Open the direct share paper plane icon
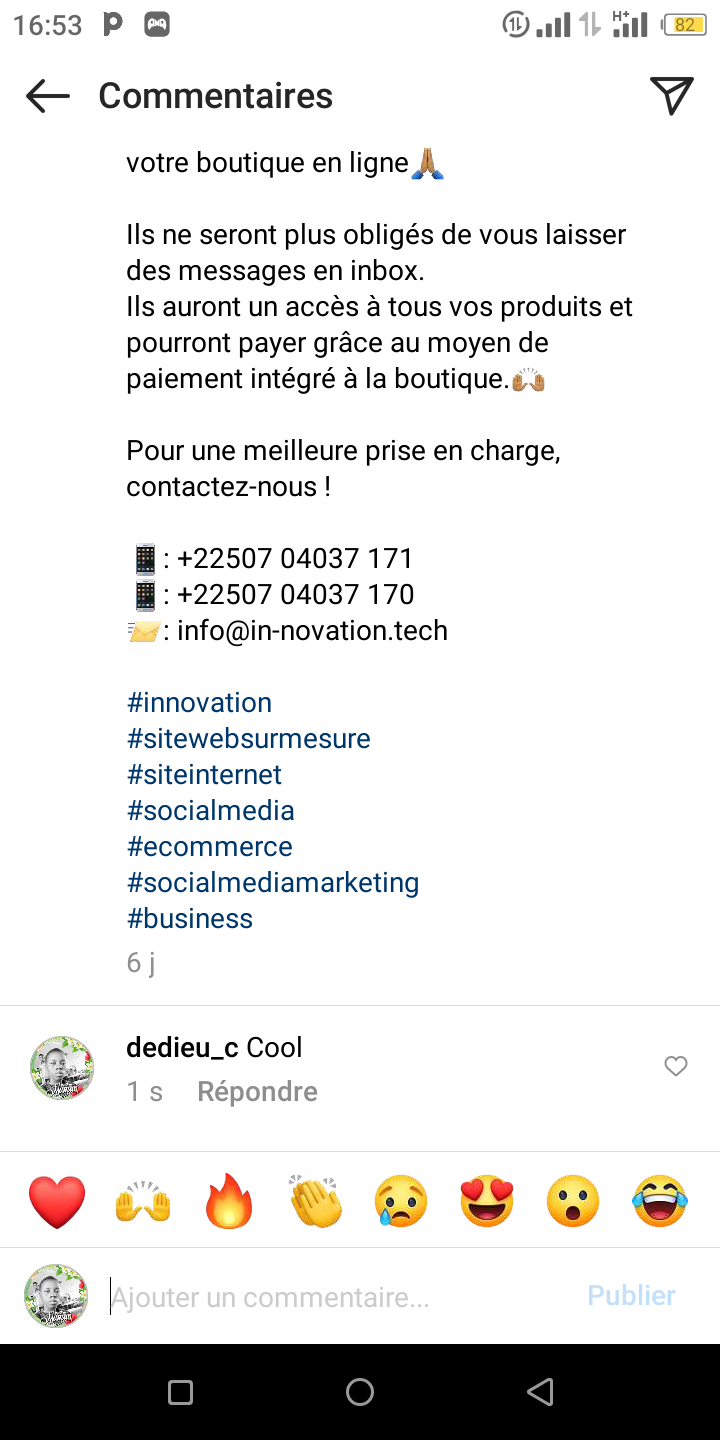Screen dimensions: 720x1440 point(671,96)
